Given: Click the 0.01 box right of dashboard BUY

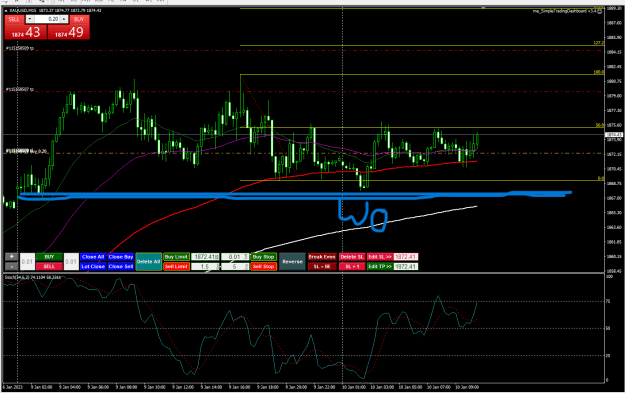Looking at the screenshot, I should (x=71, y=261).
